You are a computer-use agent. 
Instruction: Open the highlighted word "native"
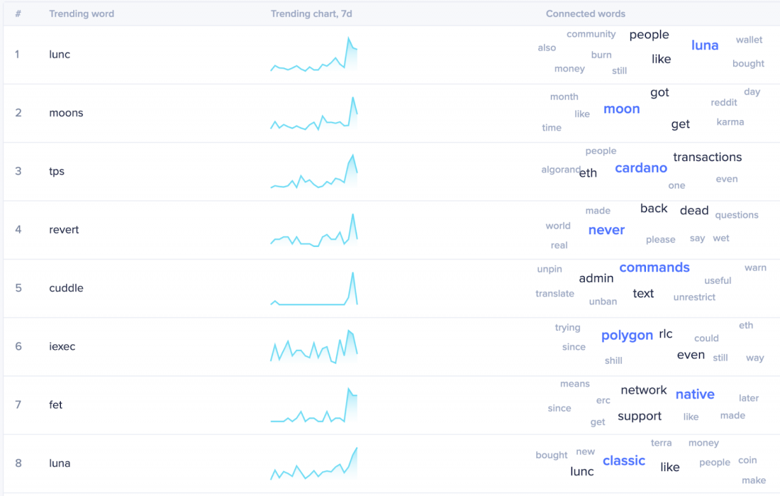[x=695, y=395]
